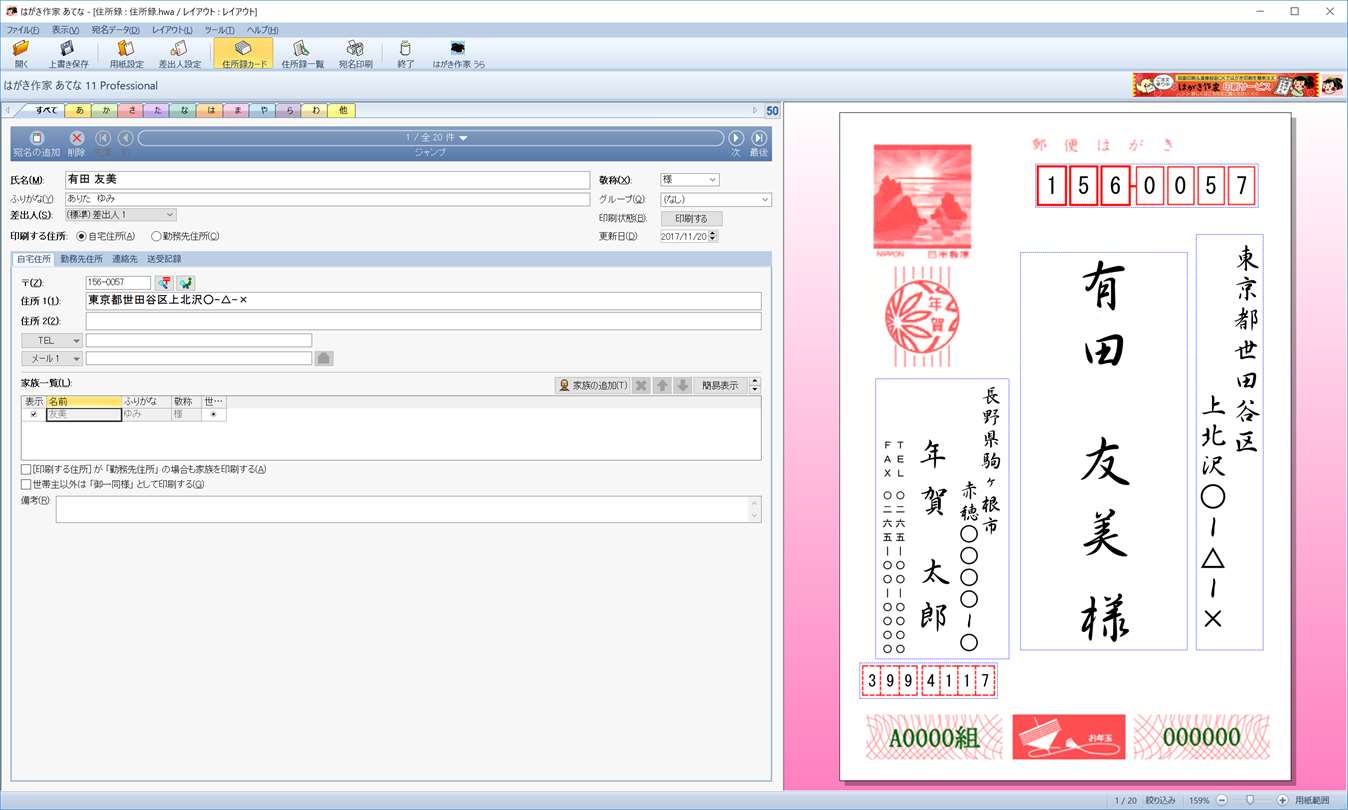
Task: Click the 住所 2 input field
Action: 423,321
